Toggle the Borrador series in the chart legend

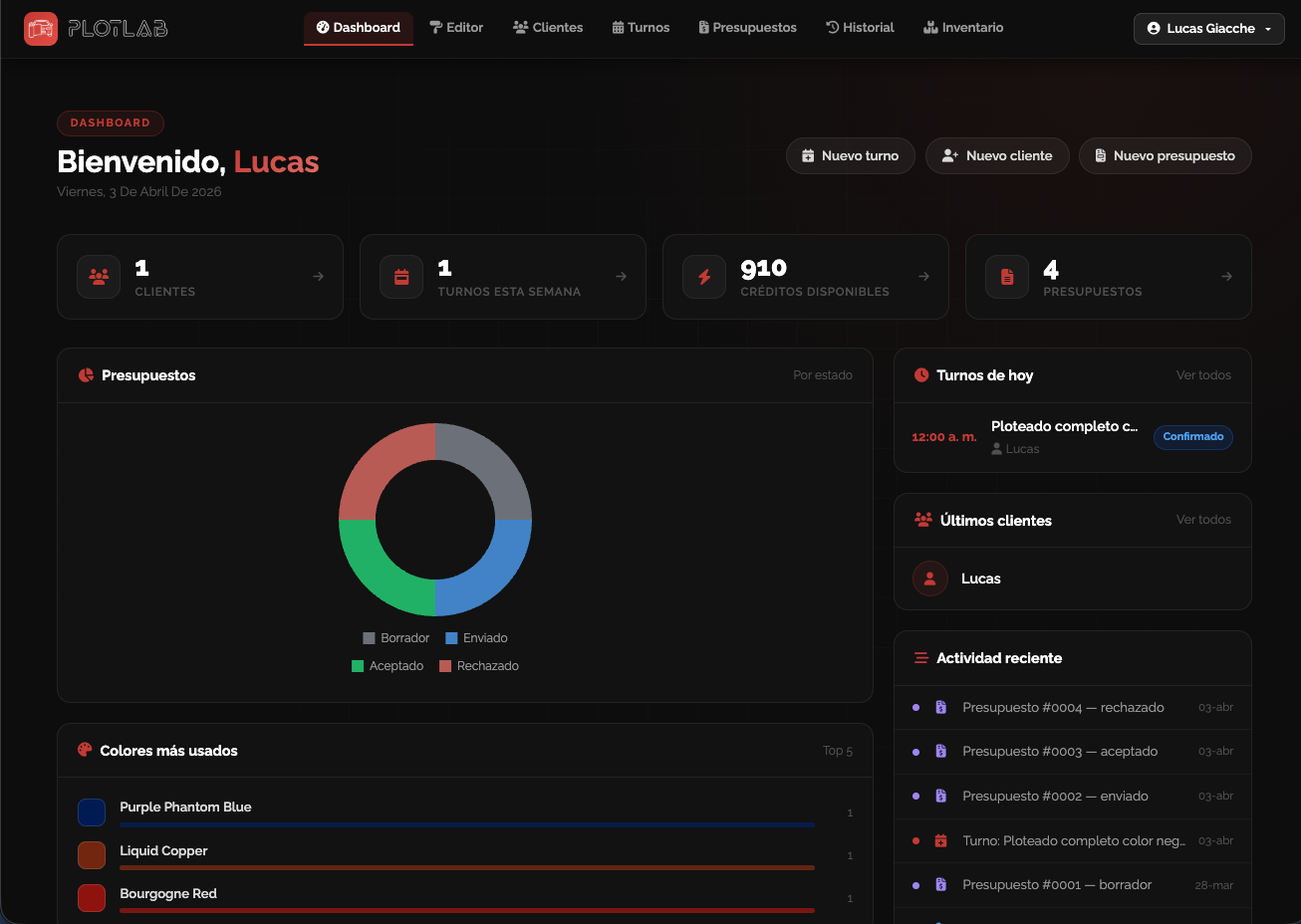tap(395, 637)
